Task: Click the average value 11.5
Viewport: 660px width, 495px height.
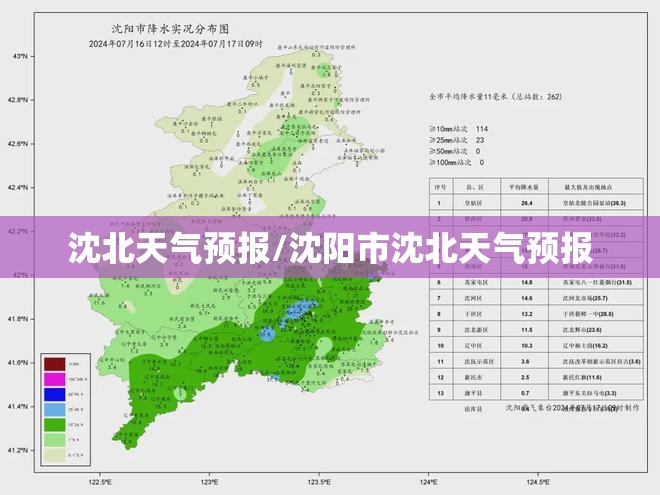Action: click(x=527, y=330)
